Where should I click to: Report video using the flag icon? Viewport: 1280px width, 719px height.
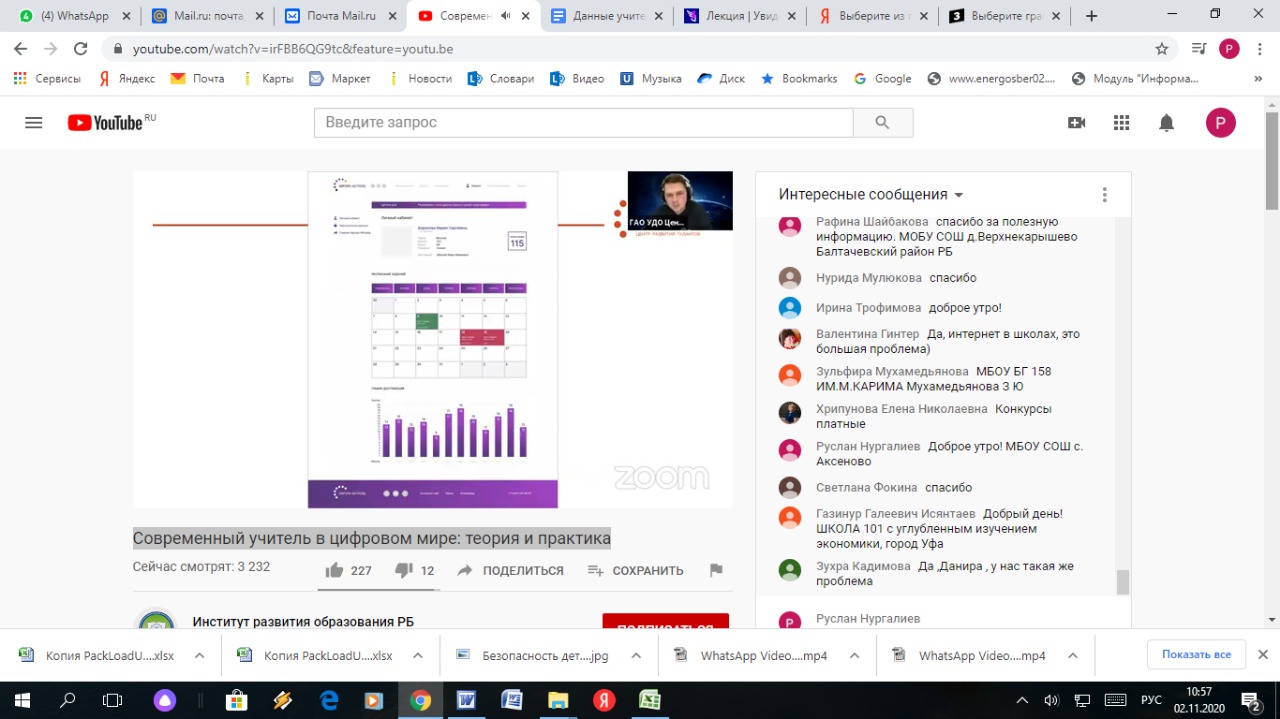(716, 570)
